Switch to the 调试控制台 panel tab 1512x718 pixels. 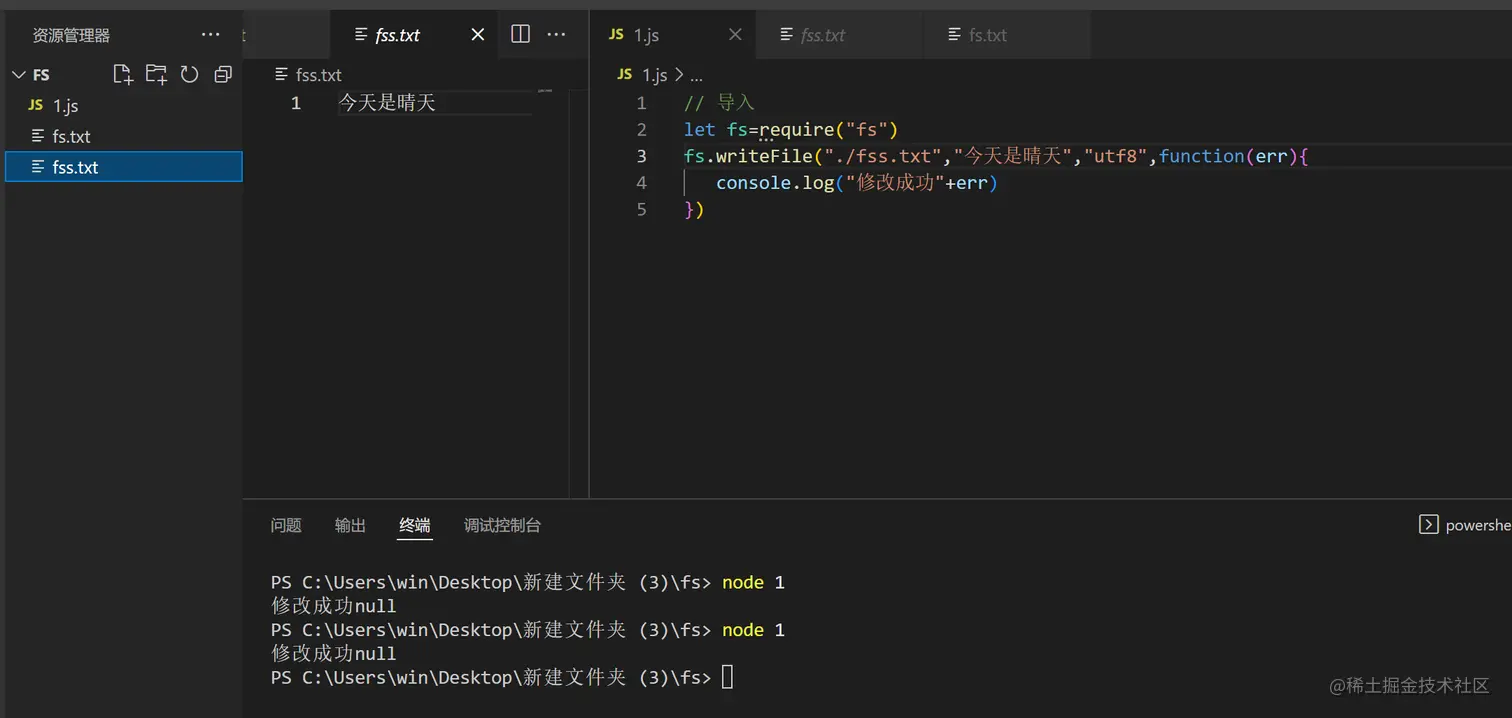tap(501, 525)
